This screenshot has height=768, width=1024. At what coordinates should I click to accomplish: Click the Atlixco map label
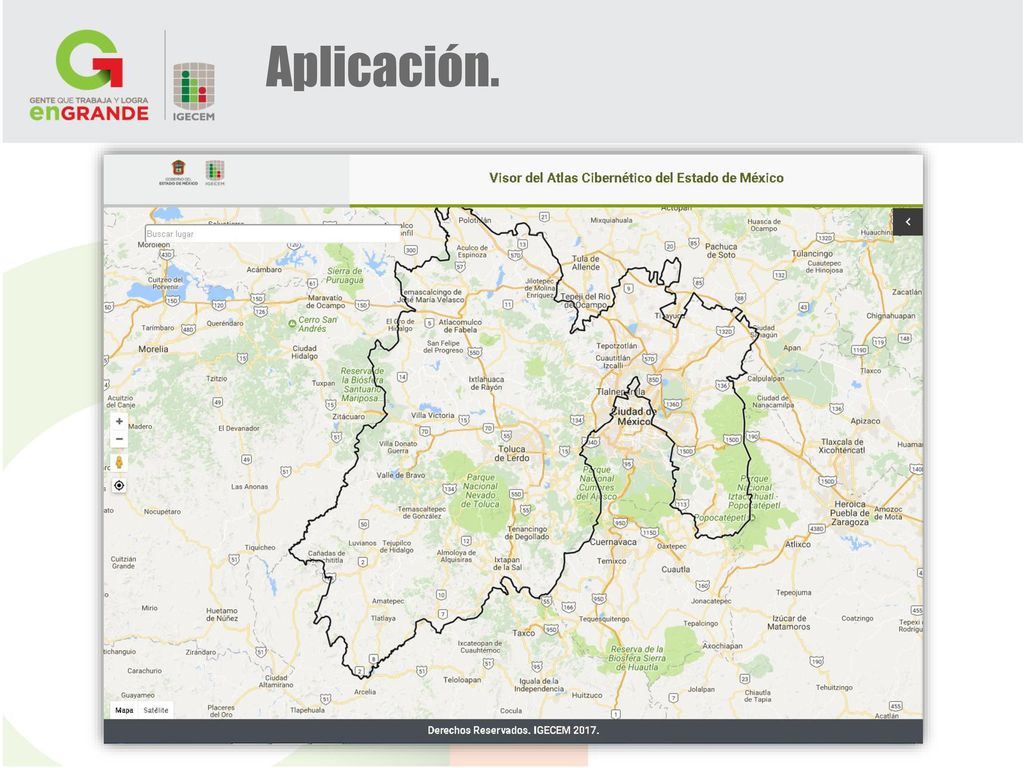tap(798, 544)
